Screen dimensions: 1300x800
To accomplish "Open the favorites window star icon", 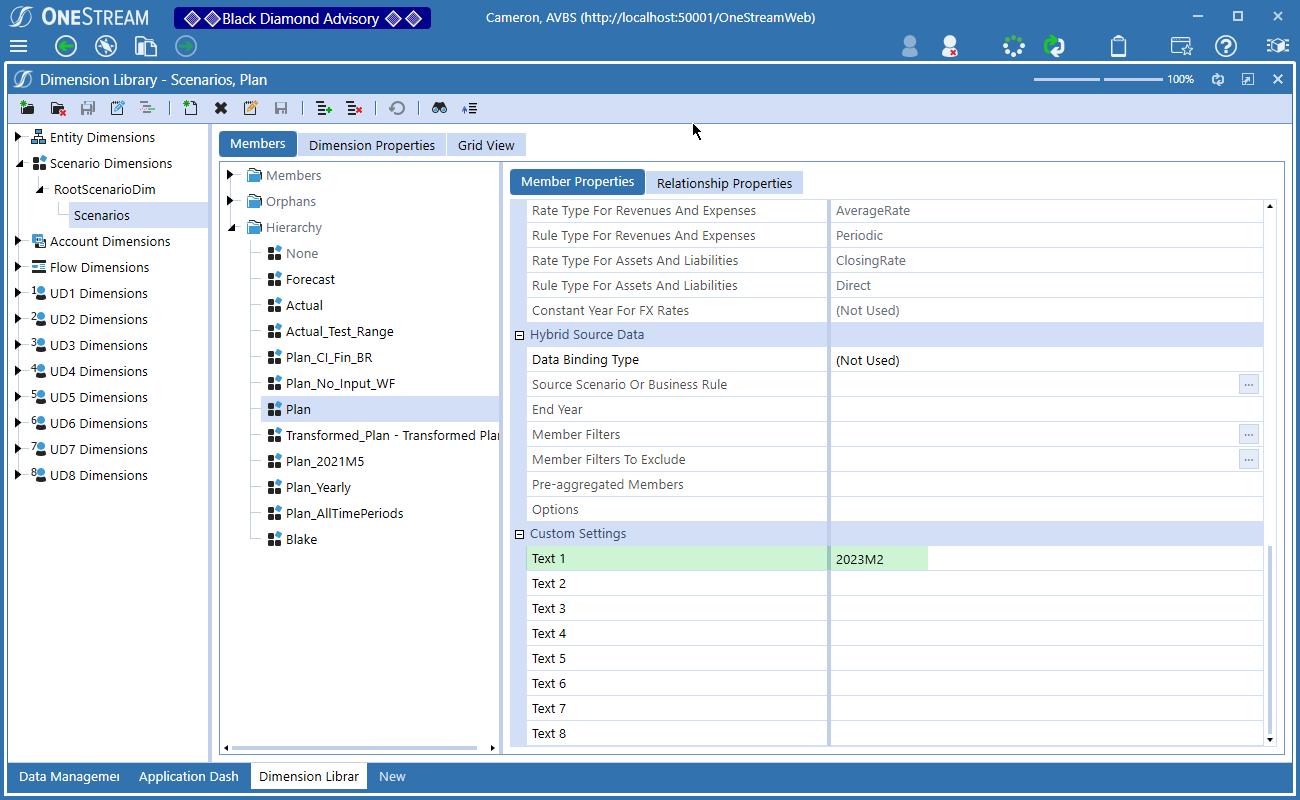I will click(x=1181, y=46).
